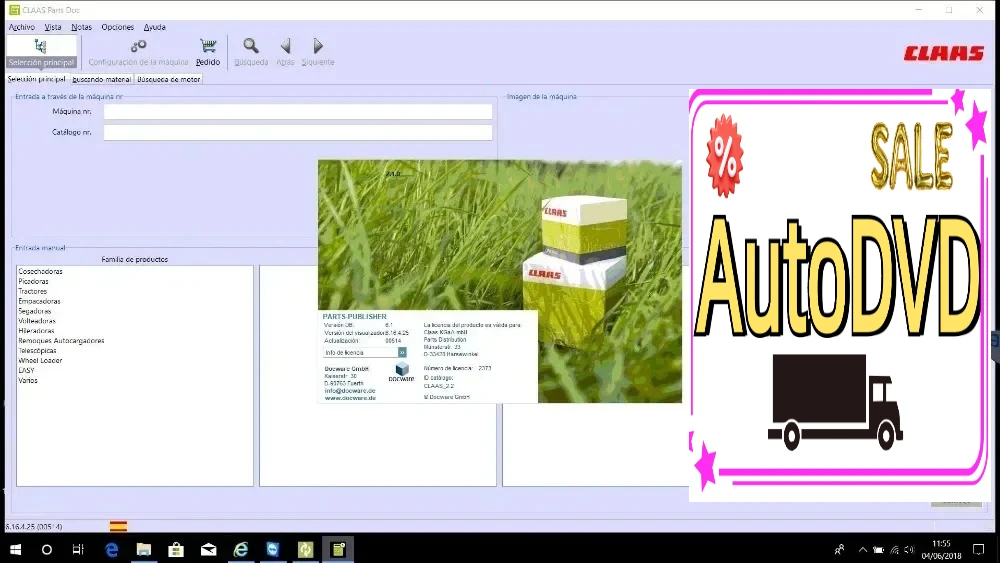The width and height of the screenshot is (1000, 563).
Task: Open Microsoft Store from taskbar
Action: (176, 549)
